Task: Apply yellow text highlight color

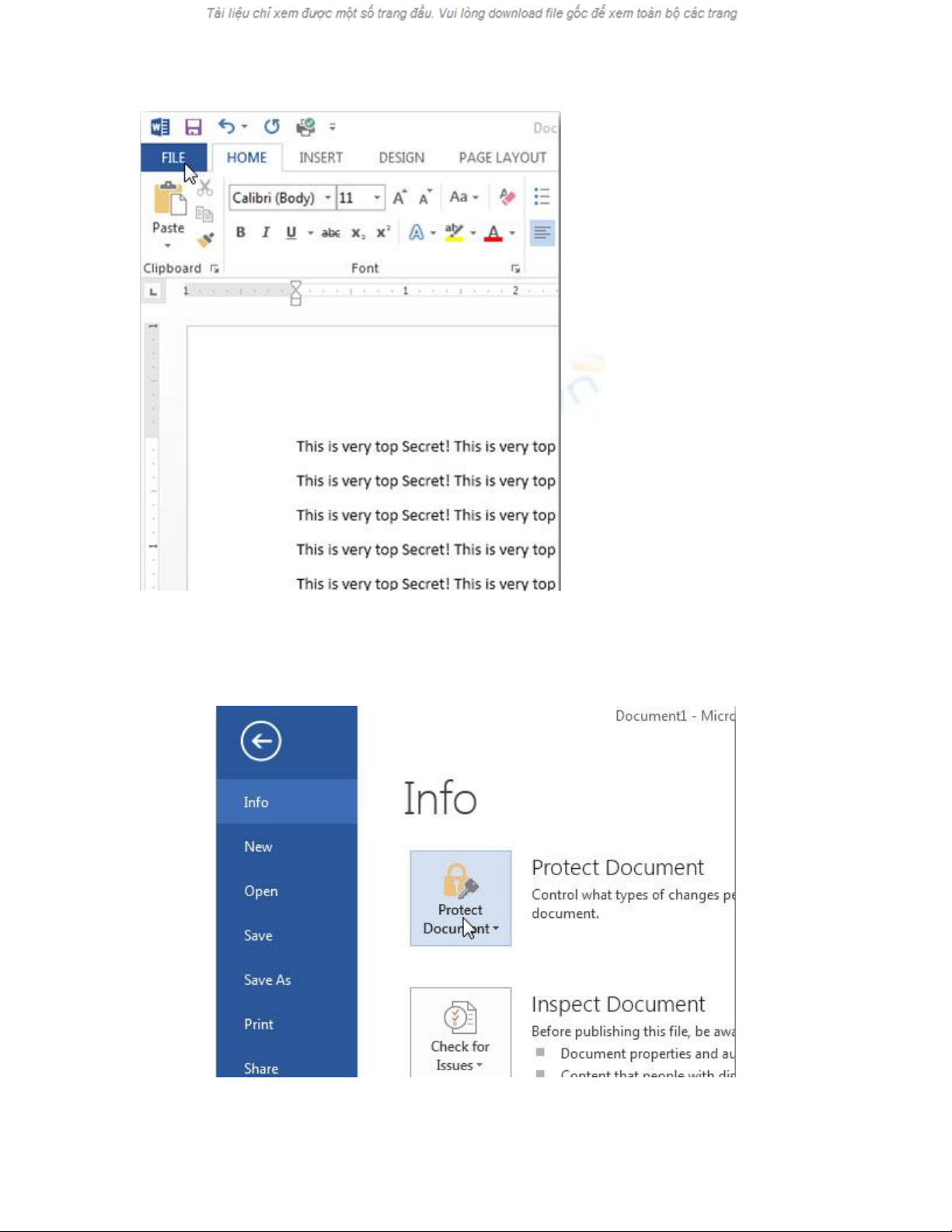Action: [x=454, y=232]
